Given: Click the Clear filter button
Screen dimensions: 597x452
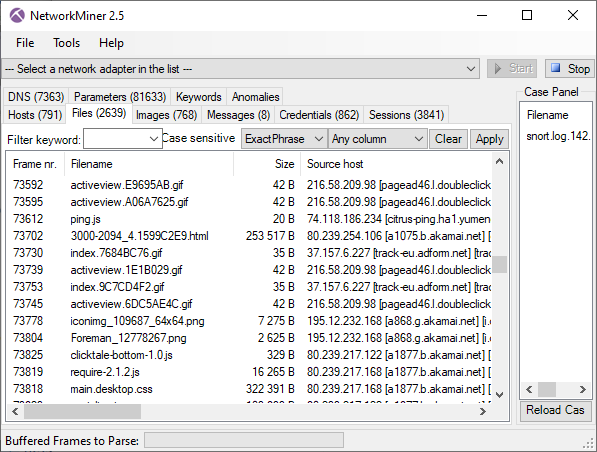Looking at the screenshot, I should (448, 139).
